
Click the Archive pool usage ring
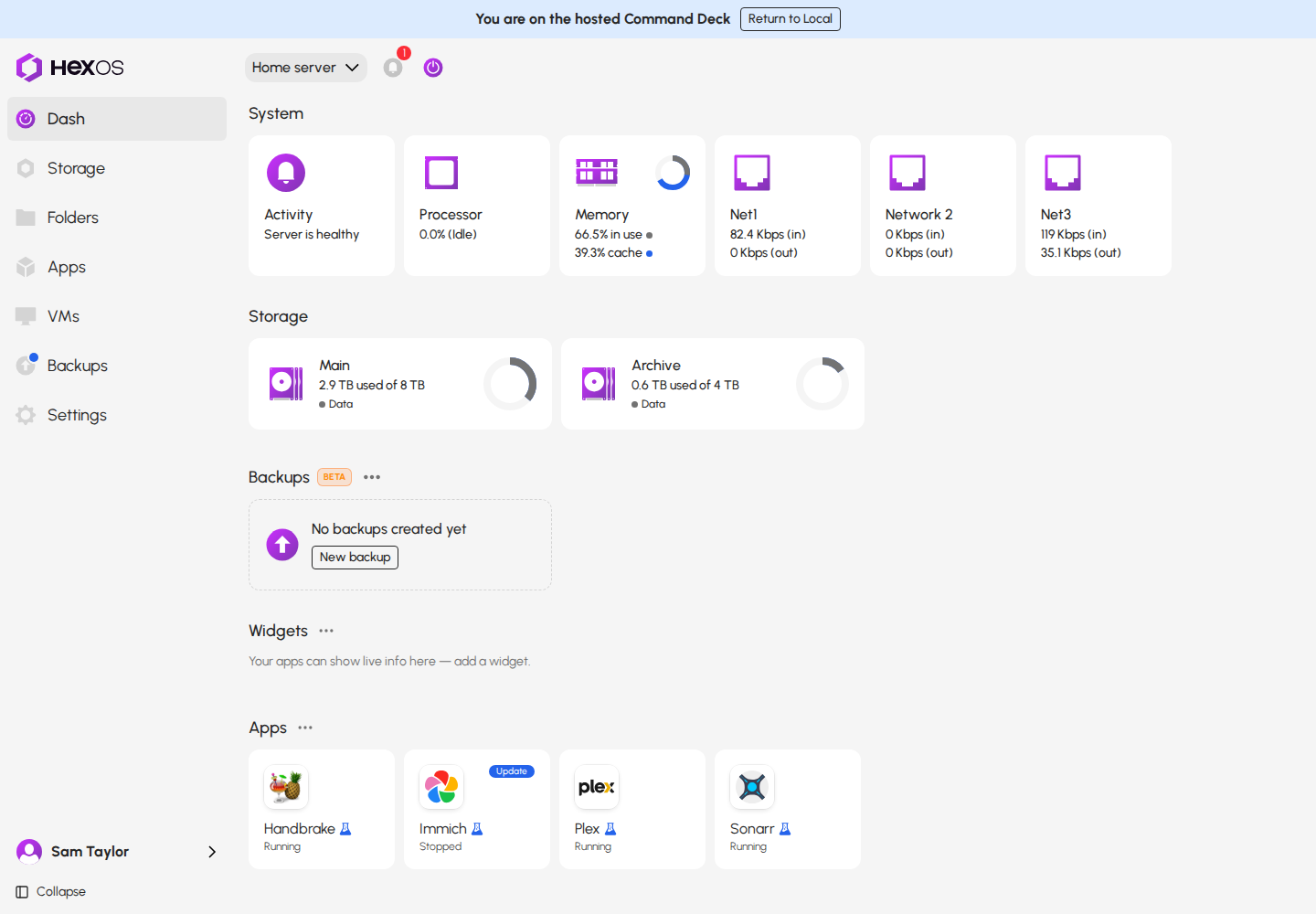click(x=822, y=384)
